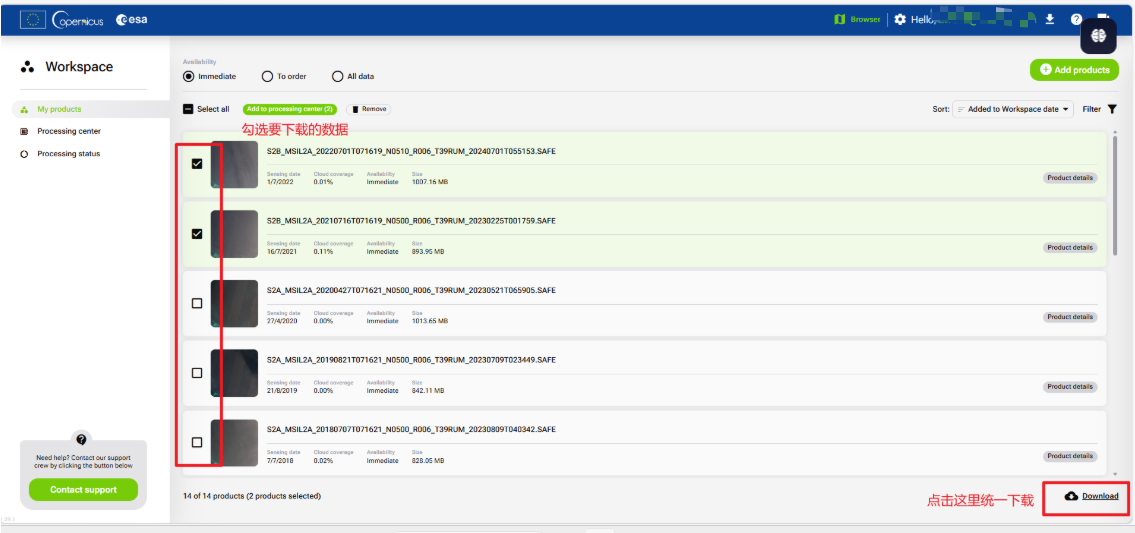Click the support question mark icon above Contact support
Screen dimensions: 1135x533
(81, 440)
